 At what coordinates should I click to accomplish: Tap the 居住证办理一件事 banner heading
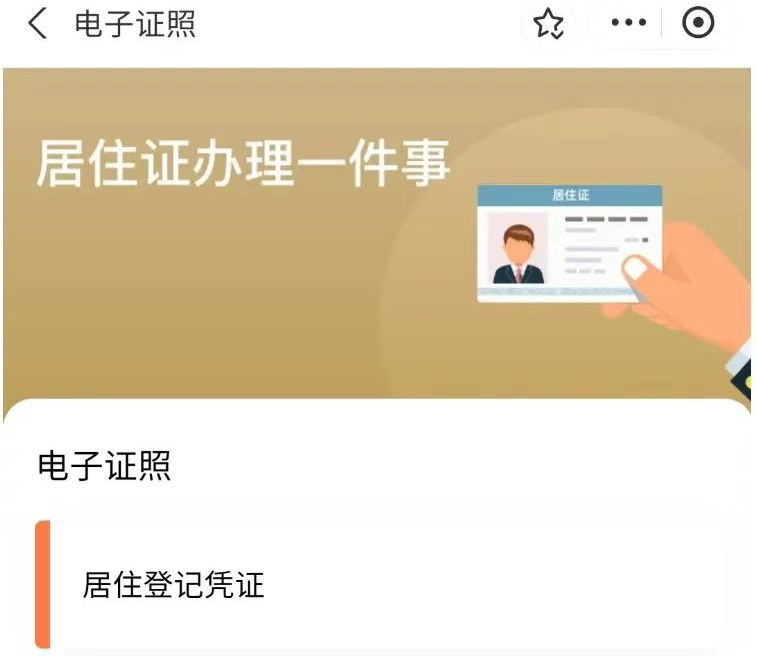click(x=243, y=163)
